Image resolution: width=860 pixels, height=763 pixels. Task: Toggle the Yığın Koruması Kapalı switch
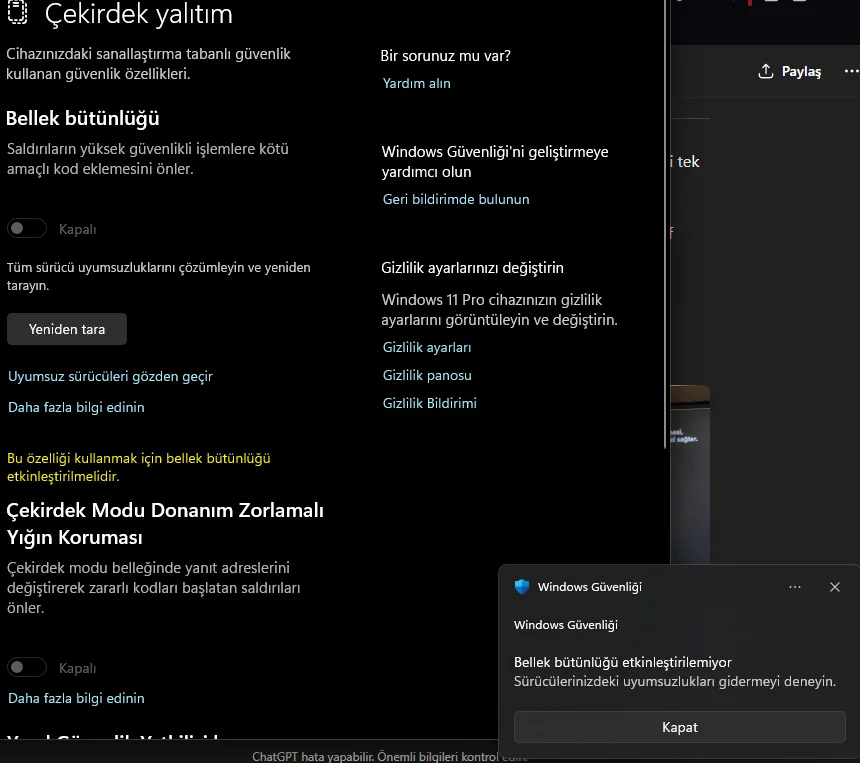[x=26, y=667]
